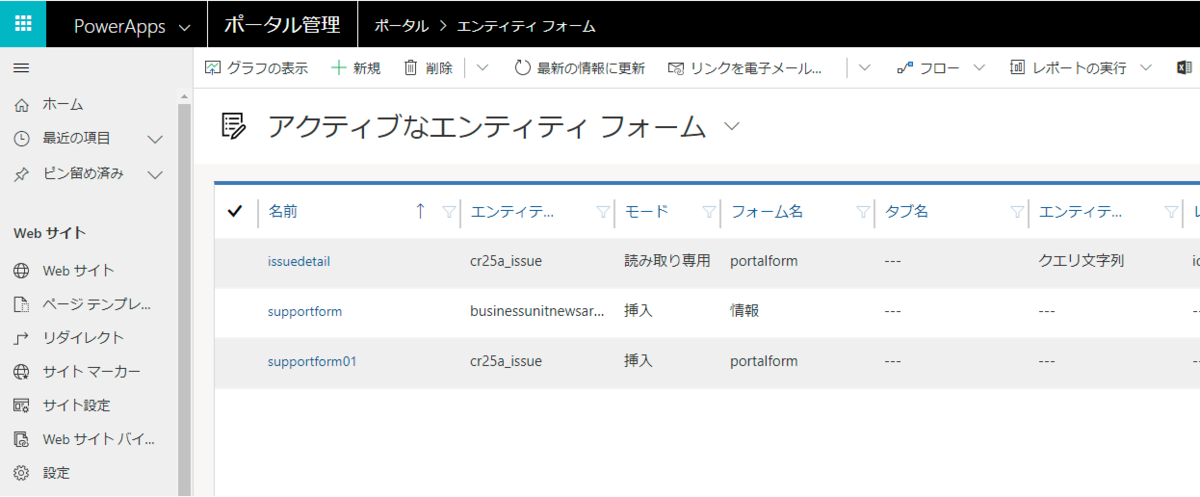This screenshot has width=1200, height=497.
Task: Click the 名前 column header
Action: (x=283, y=211)
